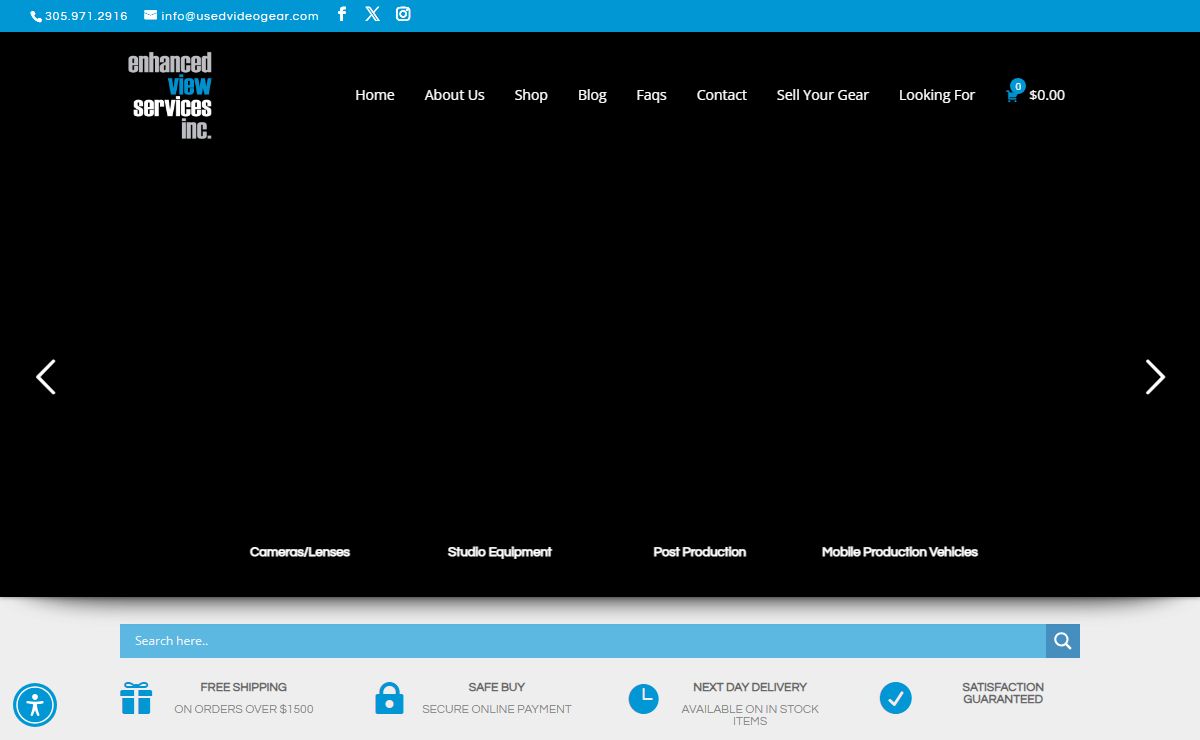The width and height of the screenshot is (1200, 740).
Task: Open the Shop menu item
Action: [x=531, y=95]
